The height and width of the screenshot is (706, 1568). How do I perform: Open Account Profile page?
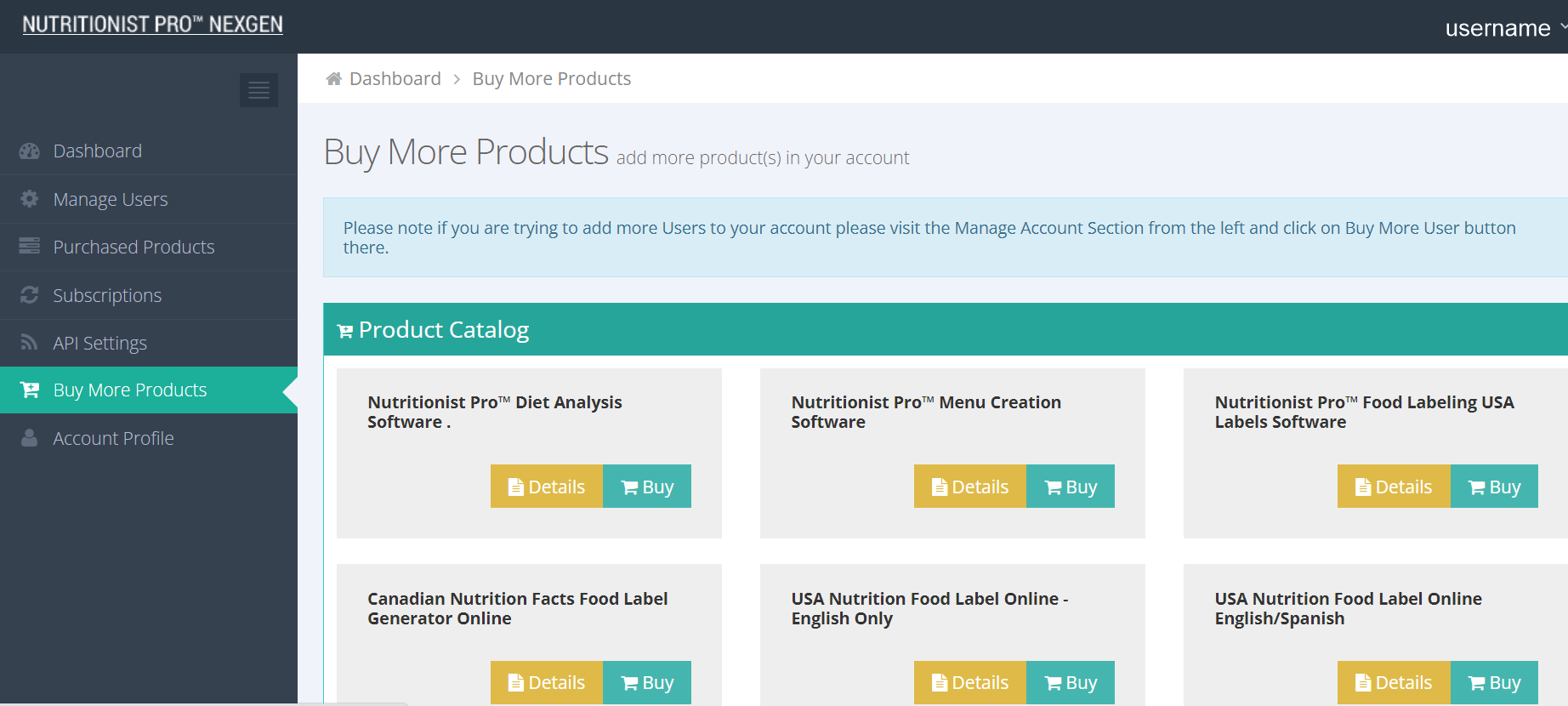click(x=149, y=438)
